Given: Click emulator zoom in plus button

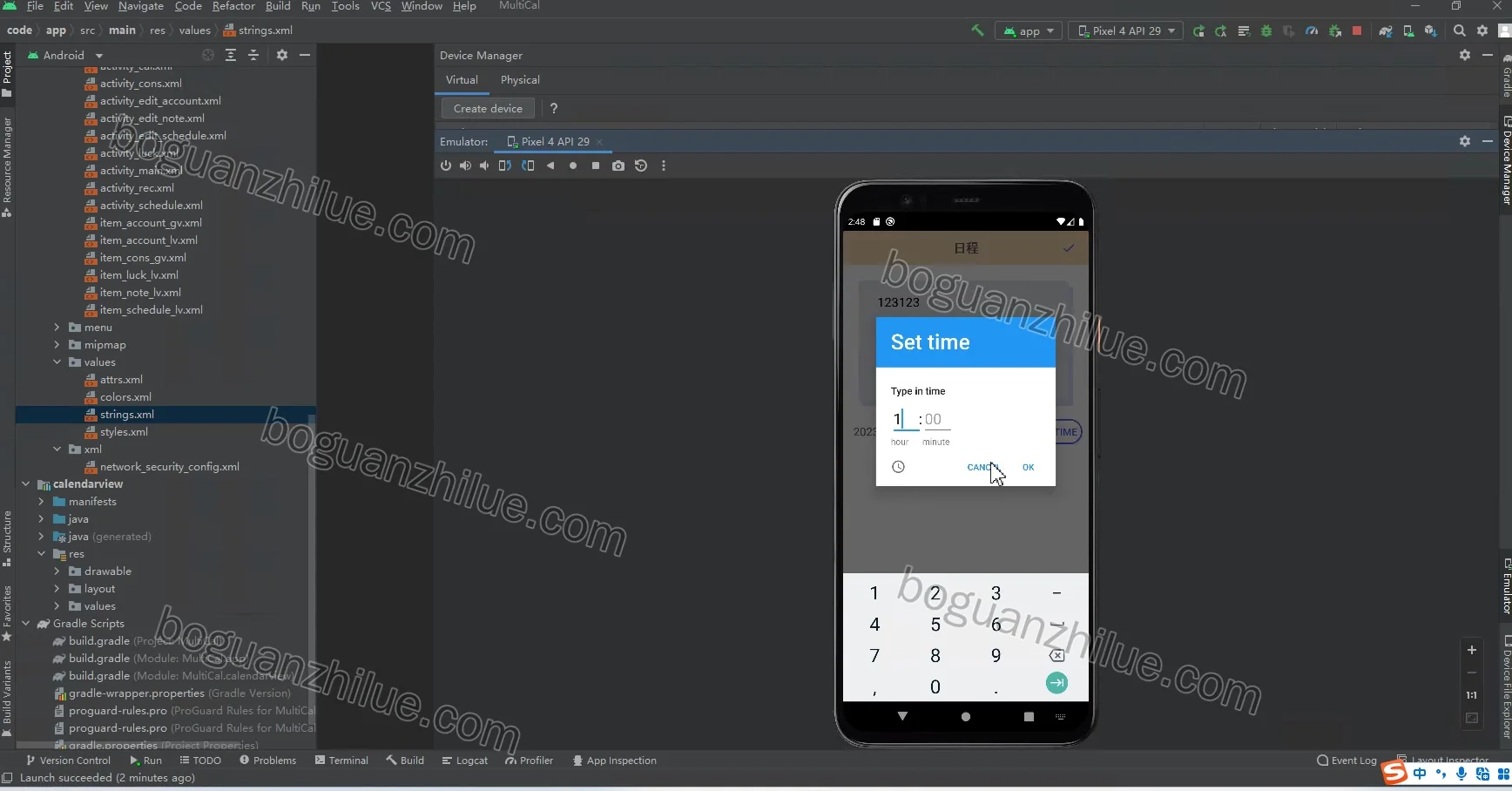Looking at the screenshot, I should [1472, 650].
